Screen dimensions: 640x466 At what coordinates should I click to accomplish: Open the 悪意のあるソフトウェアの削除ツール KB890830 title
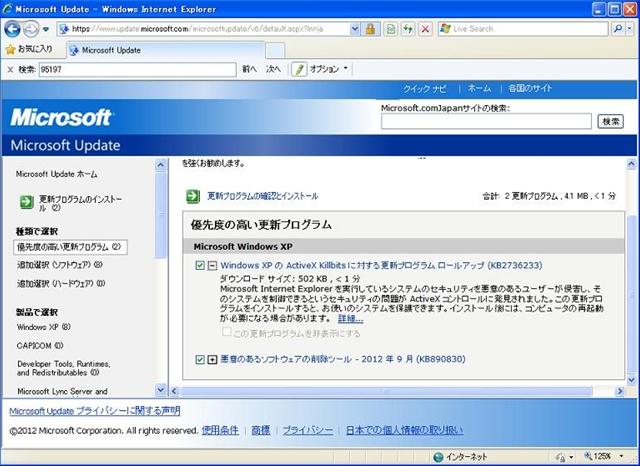343,359
